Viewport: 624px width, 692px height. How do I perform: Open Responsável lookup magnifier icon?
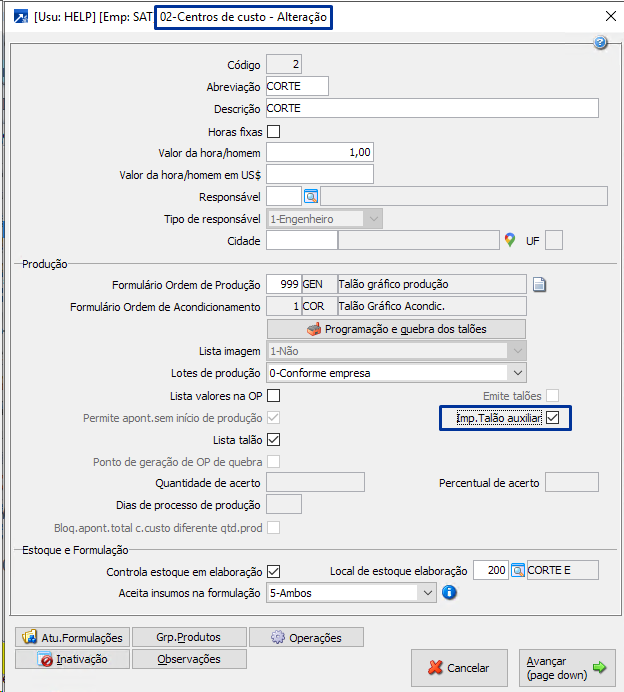[x=311, y=196]
